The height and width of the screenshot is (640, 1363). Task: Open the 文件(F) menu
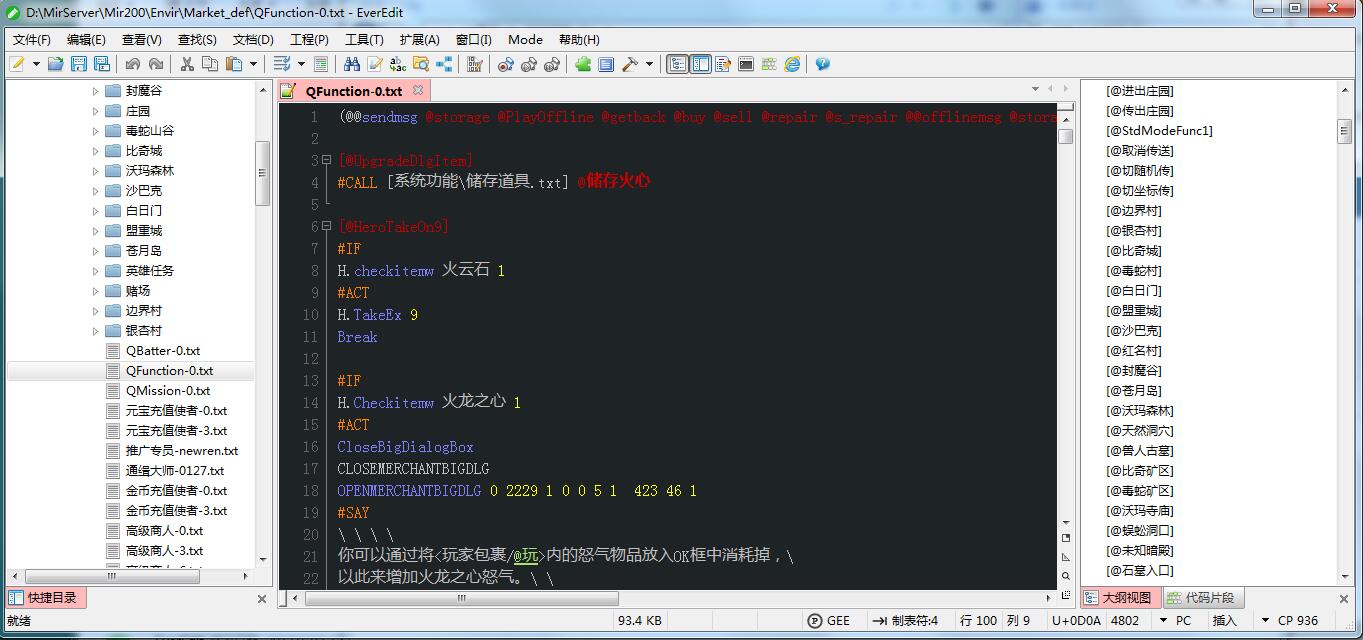coord(31,40)
